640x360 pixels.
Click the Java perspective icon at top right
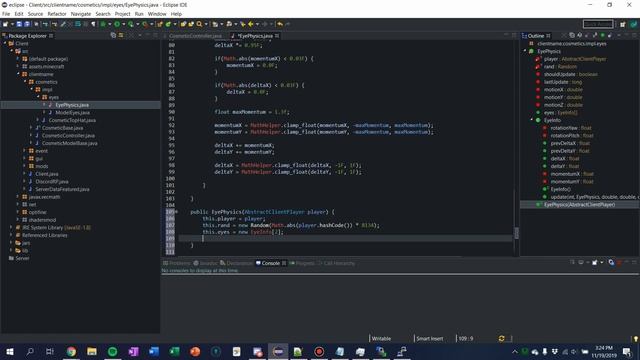pos(633,24)
